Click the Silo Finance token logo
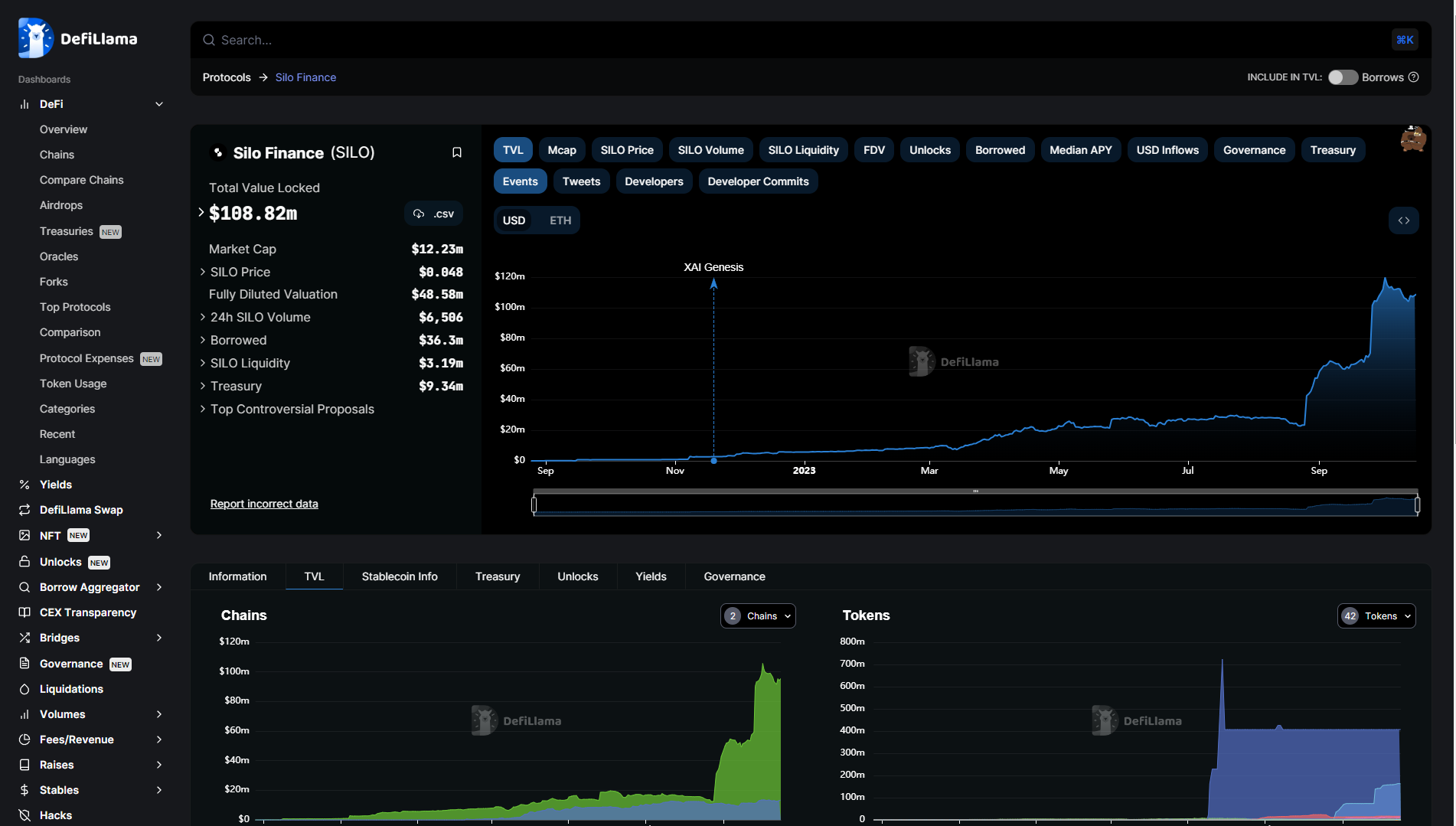The height and width of the screenshot is (826, 1456). coord(218,152)
